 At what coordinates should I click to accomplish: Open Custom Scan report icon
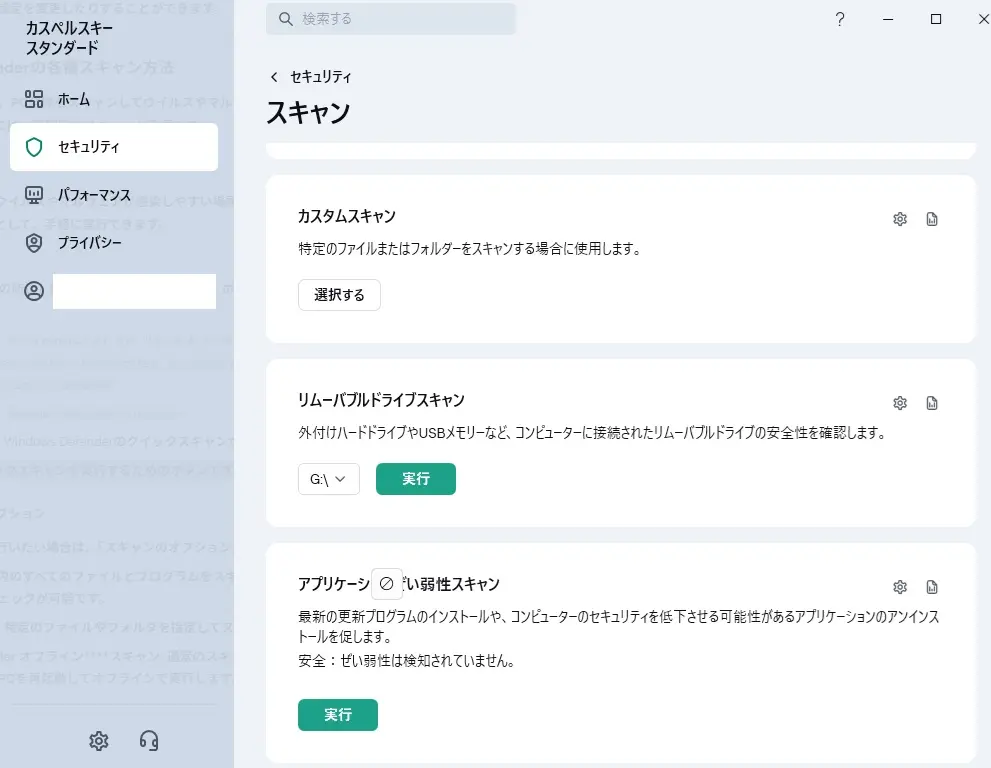pyautogui.click(x=932, y=219)
